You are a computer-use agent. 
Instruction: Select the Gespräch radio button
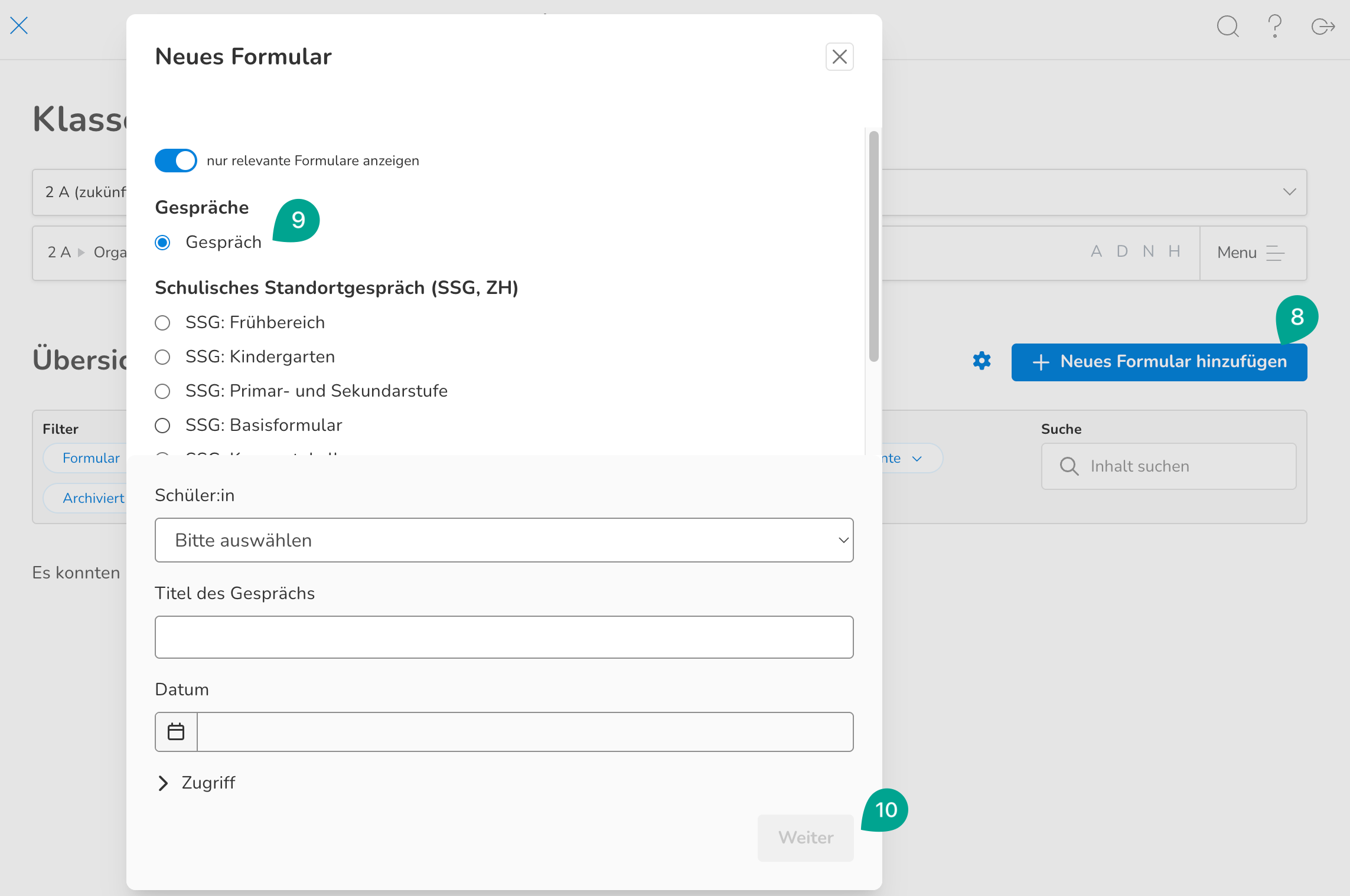[x=162, y=243]
